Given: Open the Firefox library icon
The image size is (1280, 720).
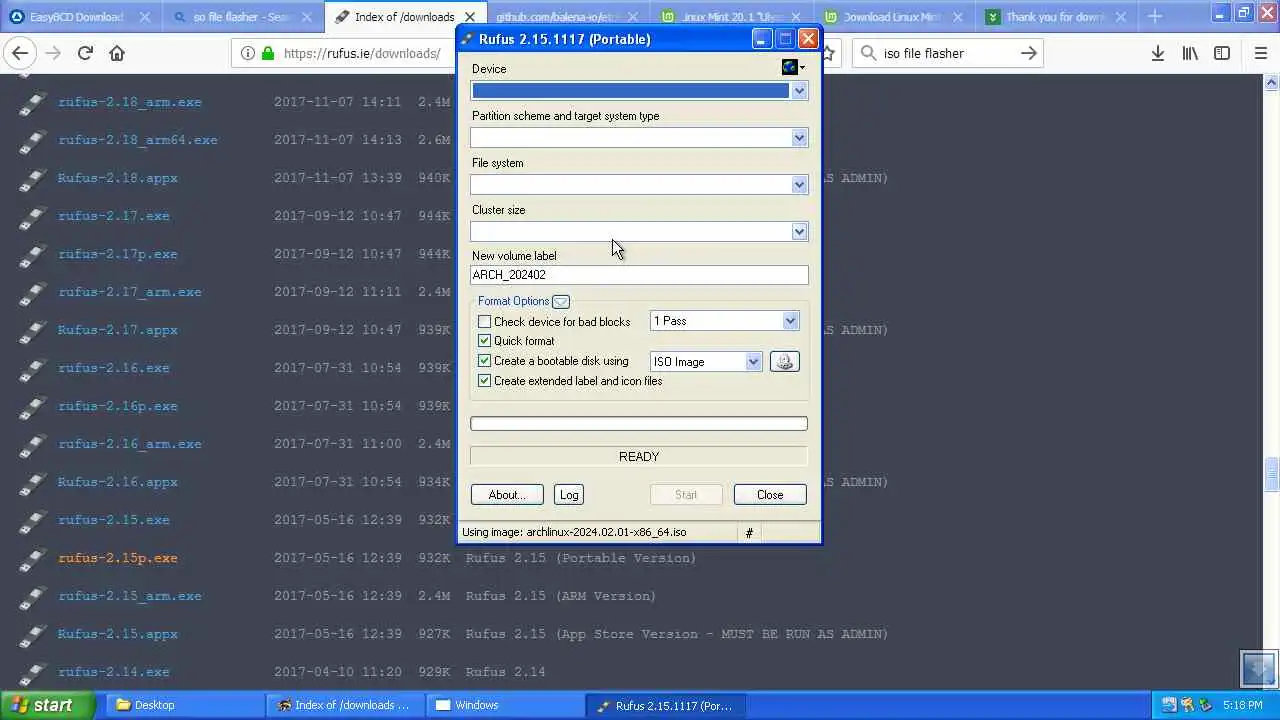Looking at the screenshot, I should [1190, 53].
